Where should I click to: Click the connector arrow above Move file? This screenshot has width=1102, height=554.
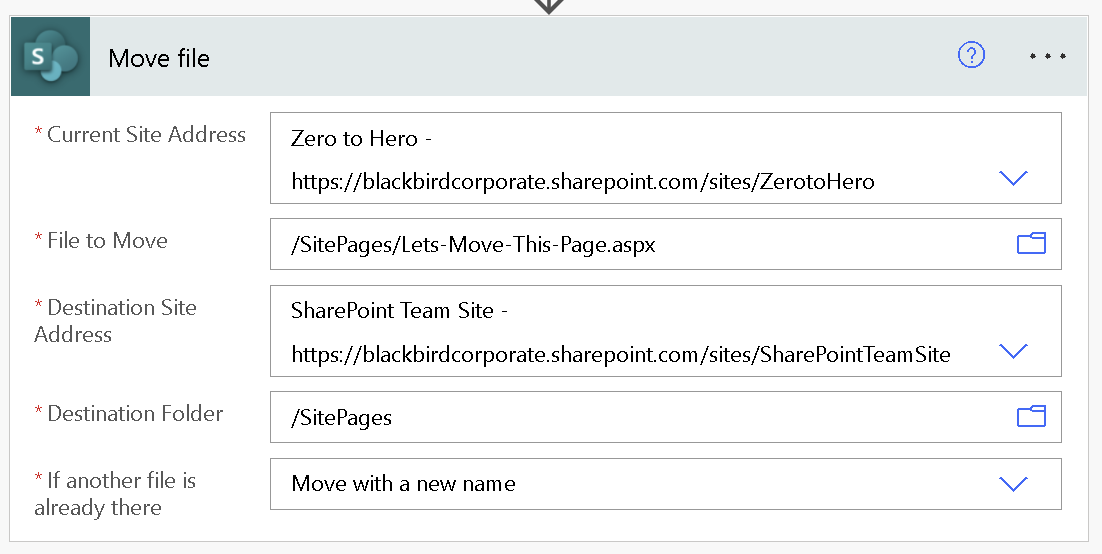click(549, 6)
